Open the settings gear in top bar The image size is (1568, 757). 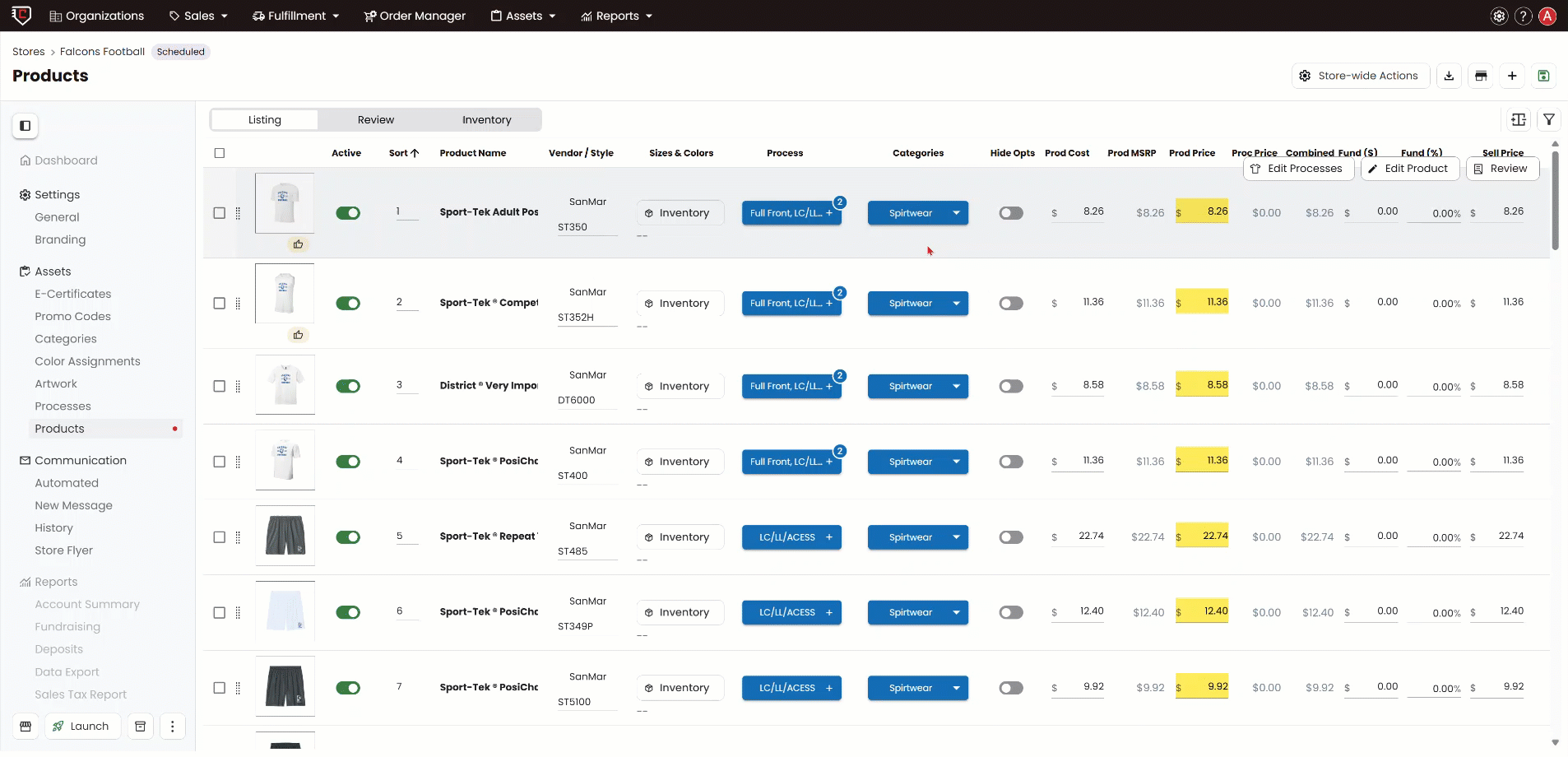pyautogui.click(x=1500, y=16)
